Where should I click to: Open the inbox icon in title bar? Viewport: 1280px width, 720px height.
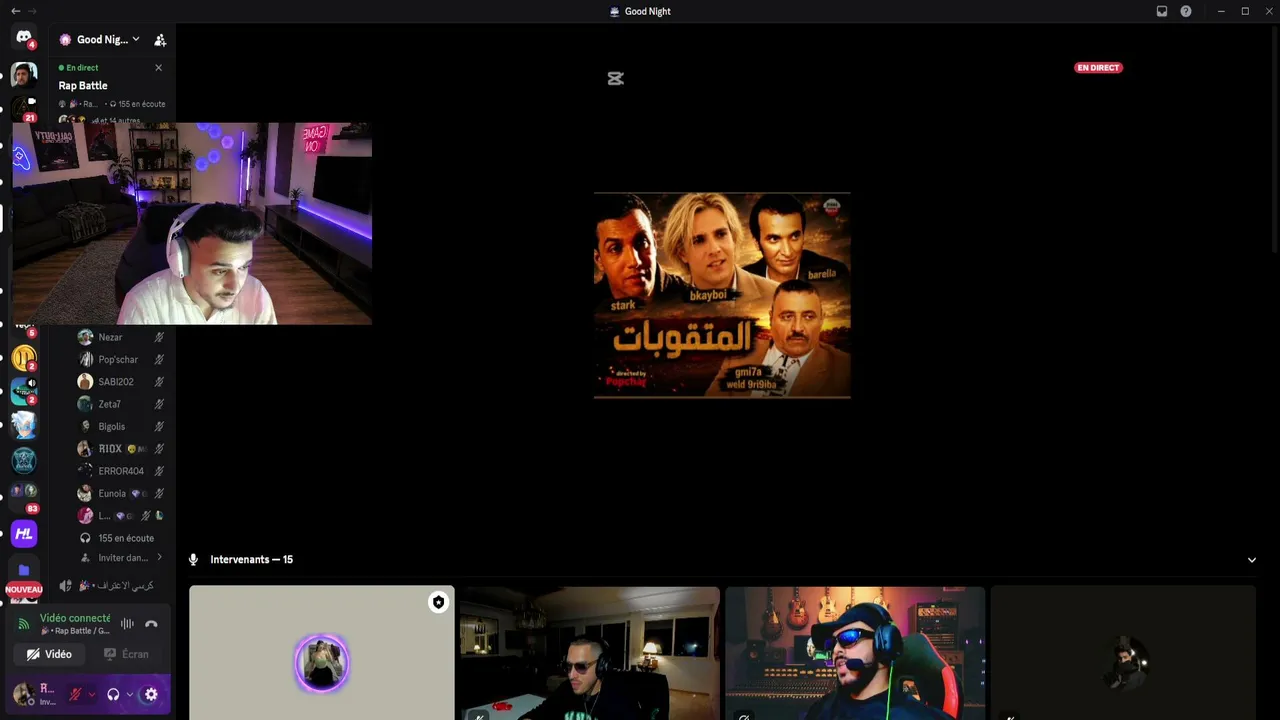pos(1162,11)
